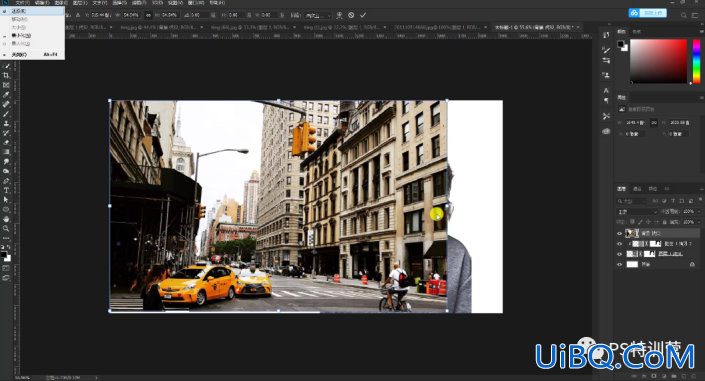Select the Eraser tool
705x381 pixels.
click(x=6, y=142)
